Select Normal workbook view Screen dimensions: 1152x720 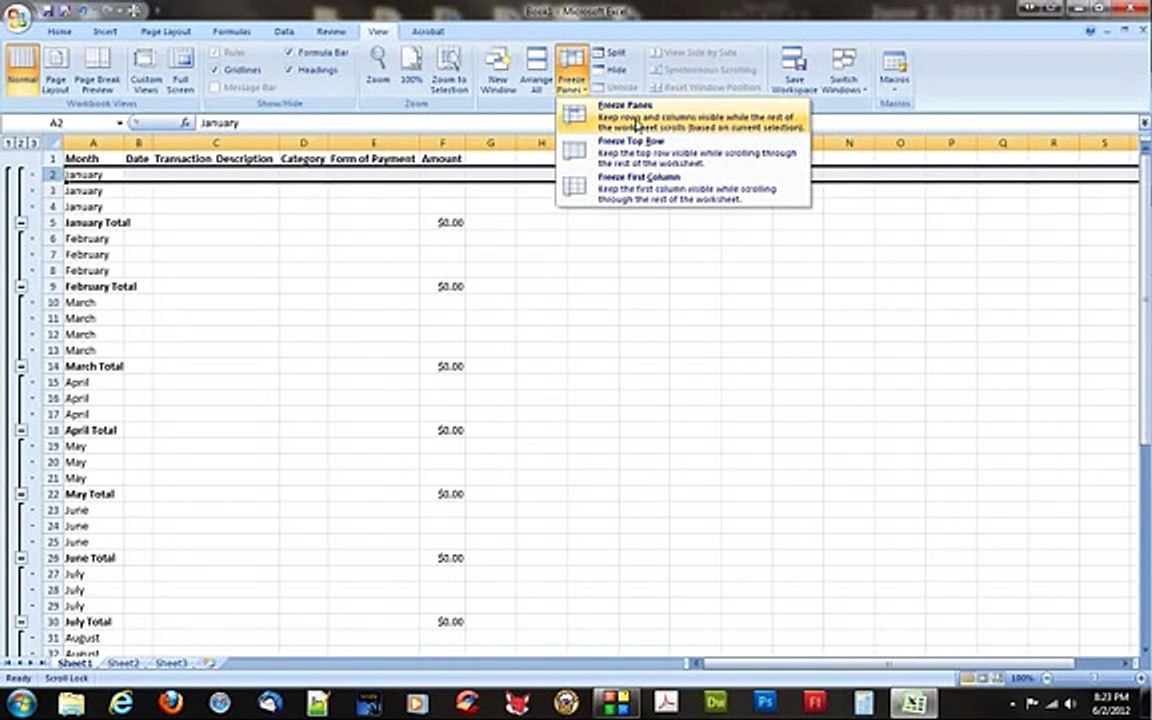pos(22,70)
